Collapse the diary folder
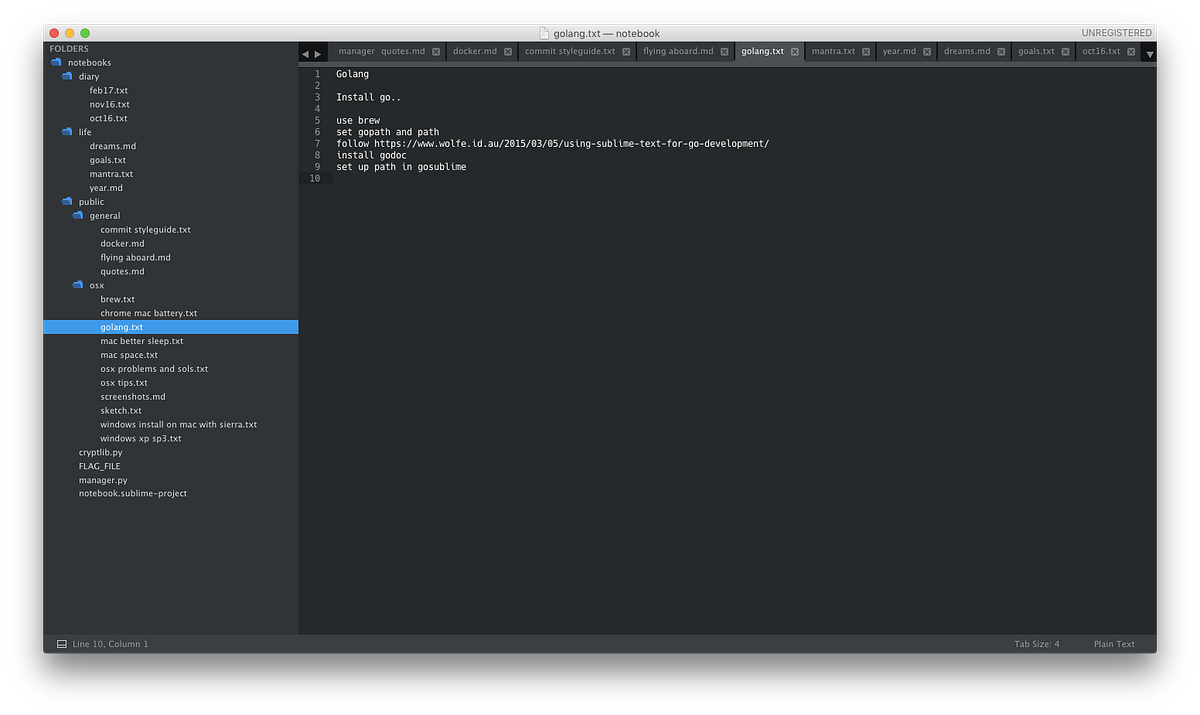 pos(67,76)
